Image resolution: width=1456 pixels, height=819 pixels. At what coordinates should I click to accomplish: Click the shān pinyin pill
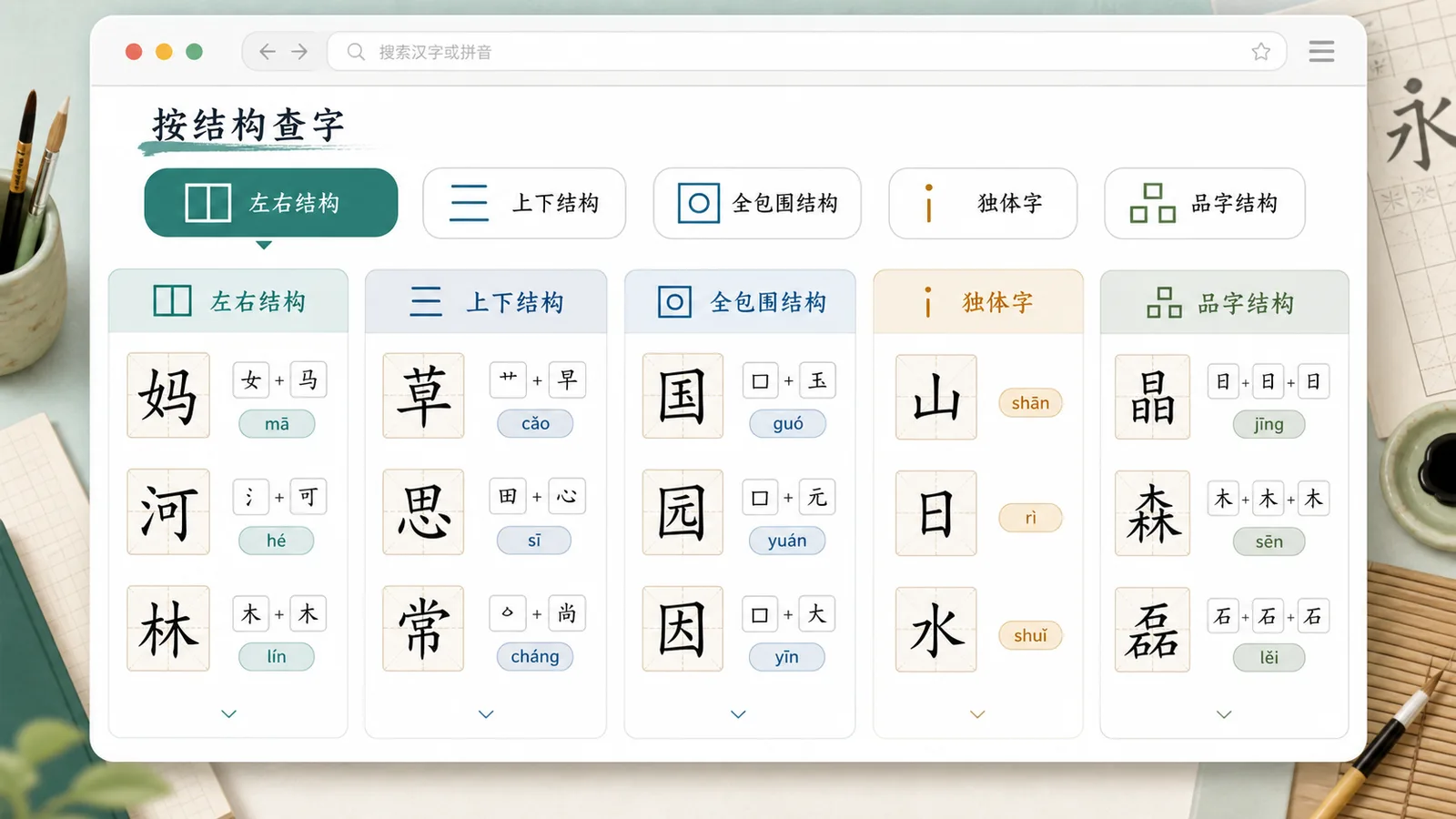click(1030, 403)
